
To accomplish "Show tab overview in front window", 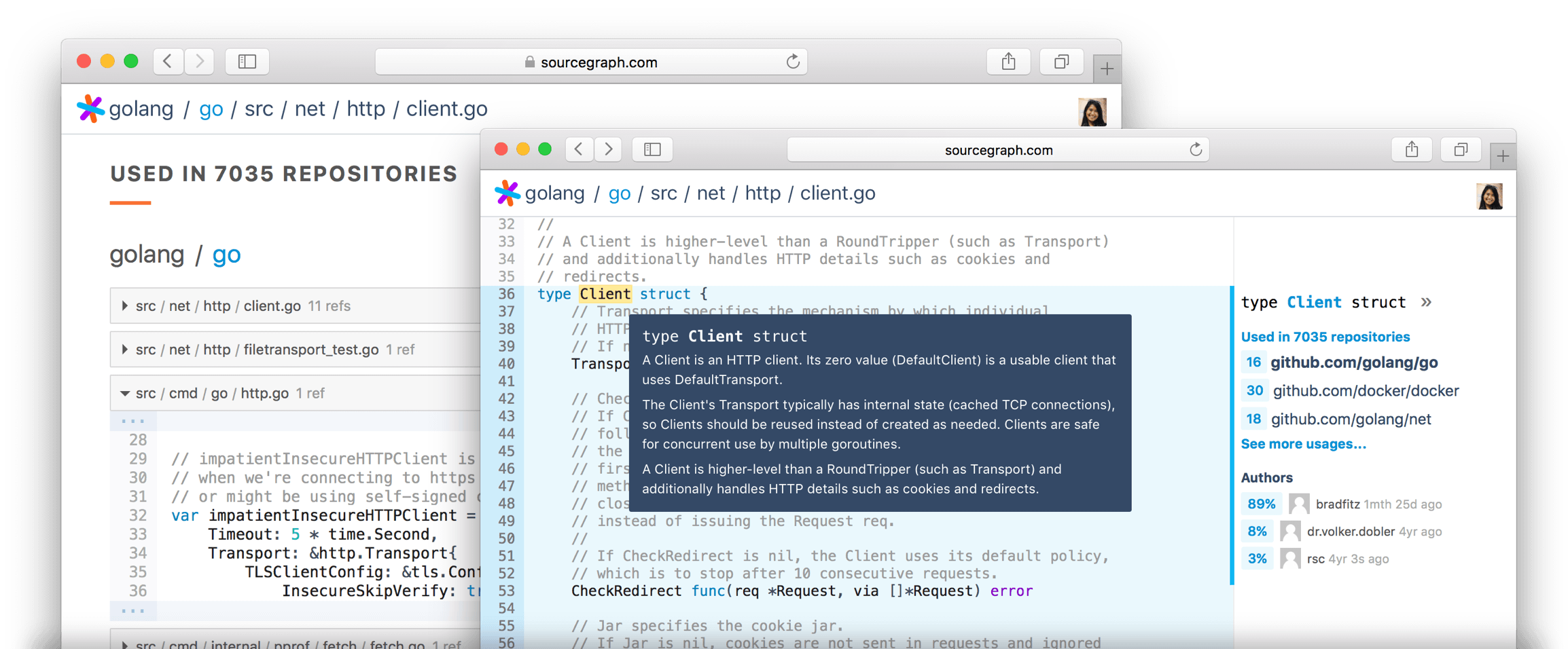I will pos(1461,149).
